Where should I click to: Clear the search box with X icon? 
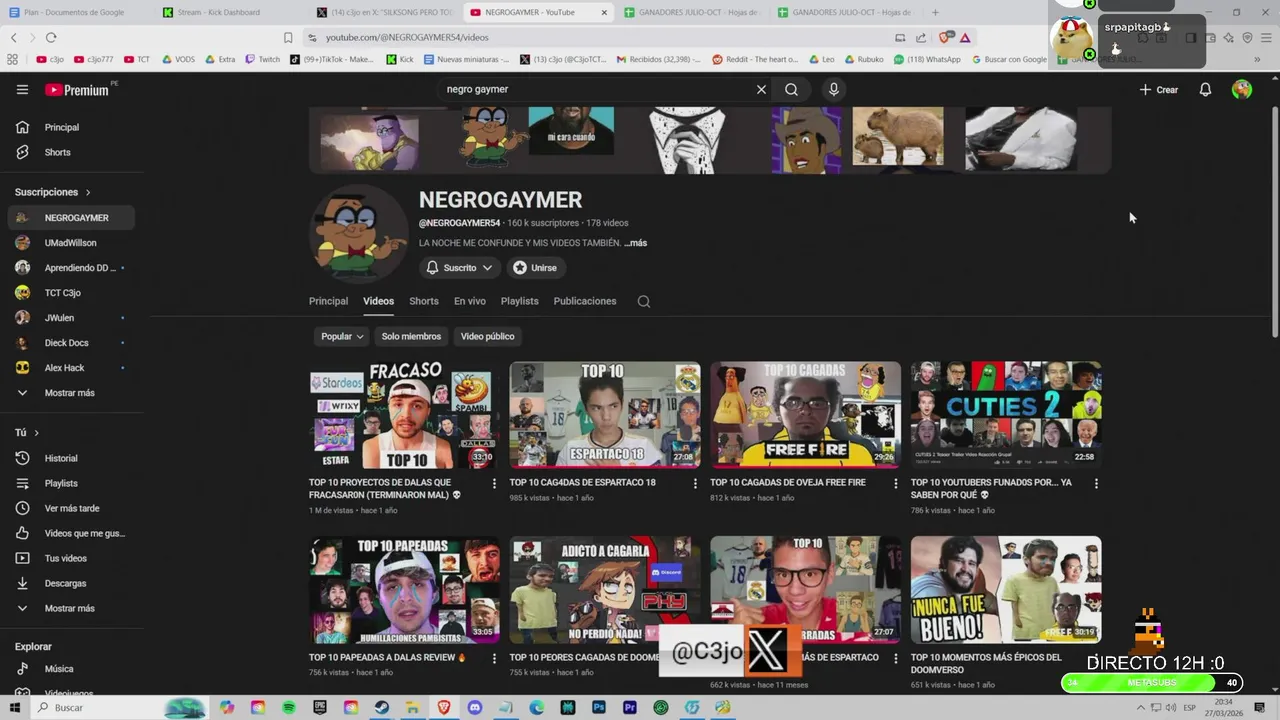pyautogui.click(x=761, y=89)
